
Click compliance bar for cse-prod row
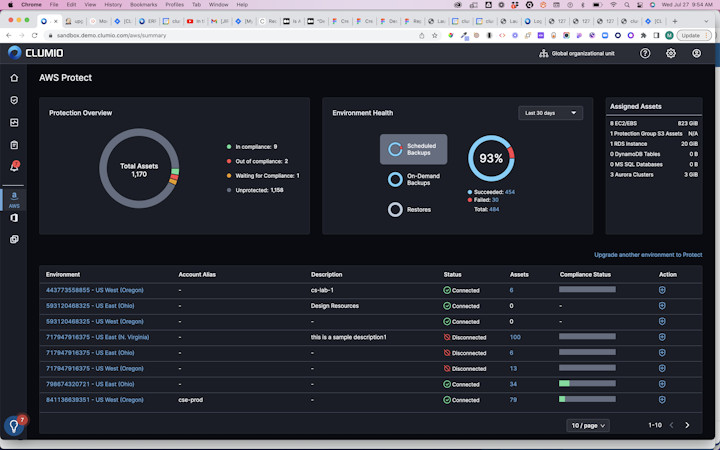tap(587, 399)
